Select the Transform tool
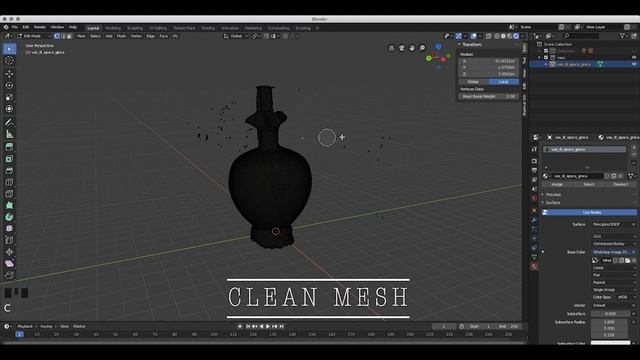This screenshot has height=360, width=640. (9, 109)
